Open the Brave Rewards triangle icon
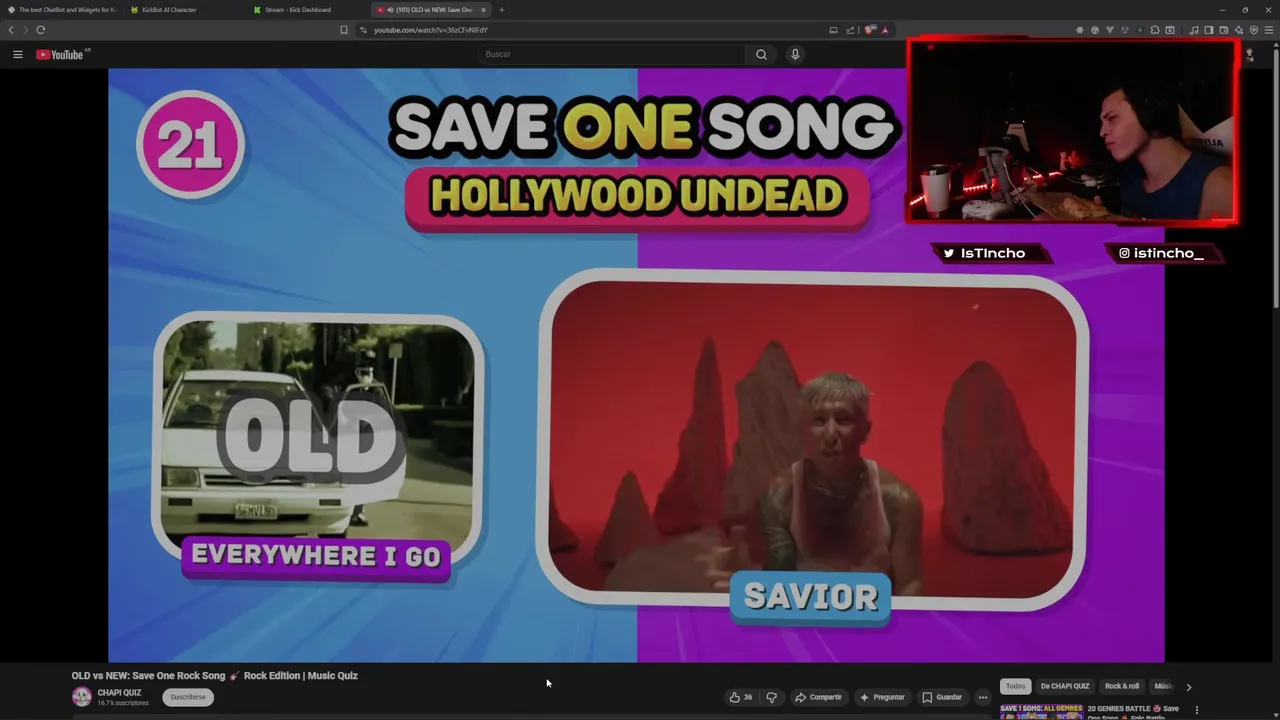Viewport: 1280px width, 720px height. (885, 30)
